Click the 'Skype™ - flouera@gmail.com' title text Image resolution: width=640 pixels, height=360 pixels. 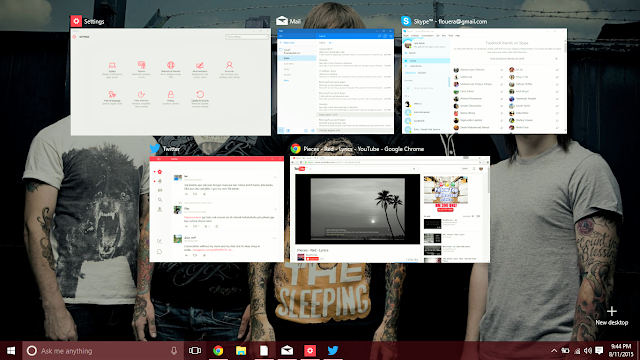450,22
